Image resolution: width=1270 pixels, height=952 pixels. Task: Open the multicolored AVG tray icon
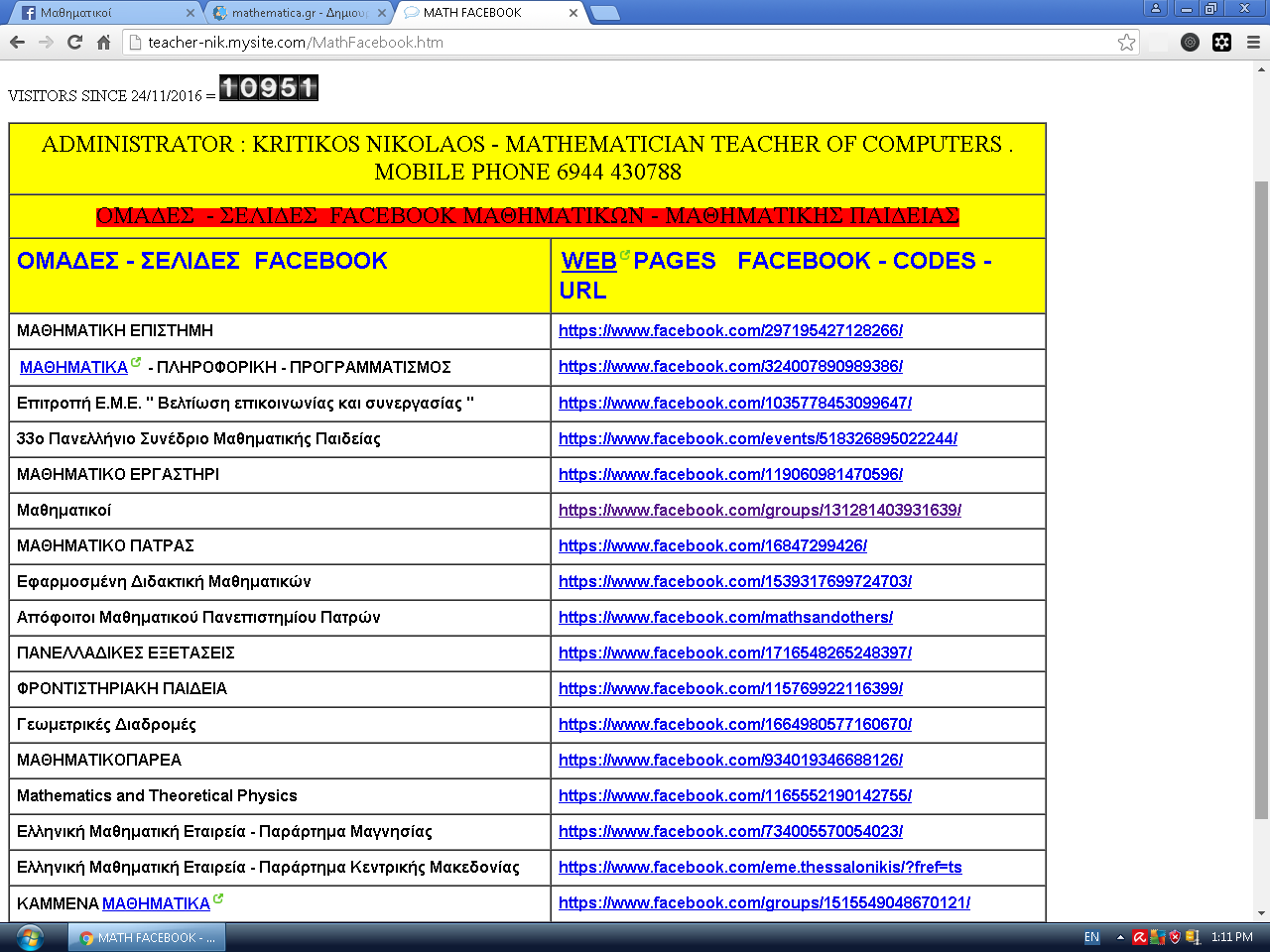tap(1157, 937)
